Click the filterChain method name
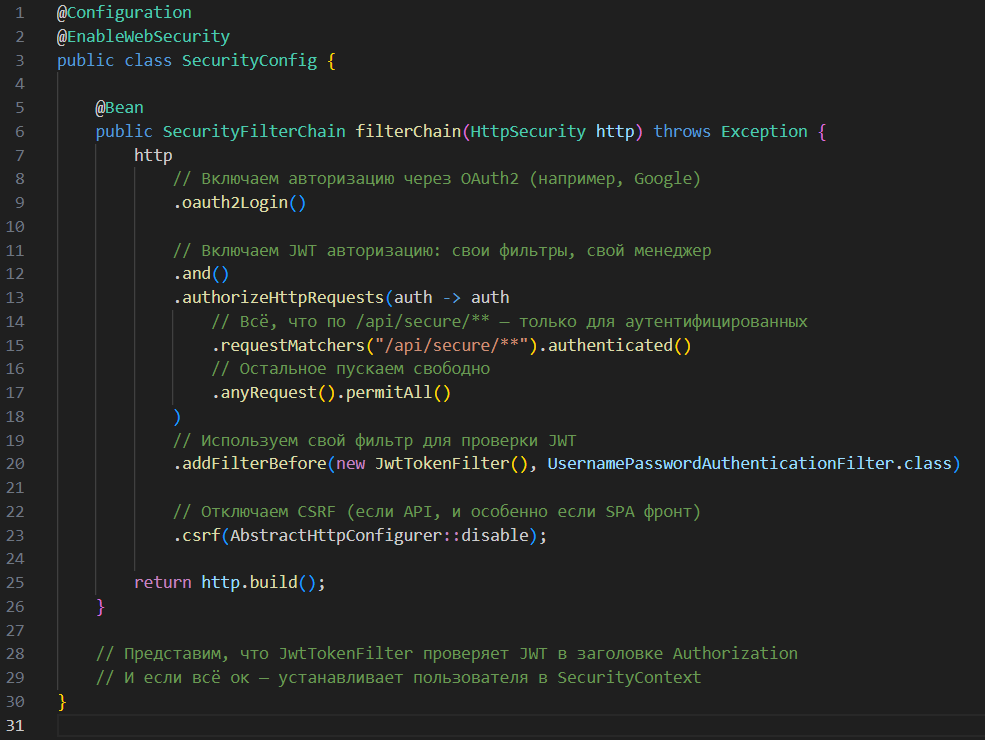 tap(408, 132)
